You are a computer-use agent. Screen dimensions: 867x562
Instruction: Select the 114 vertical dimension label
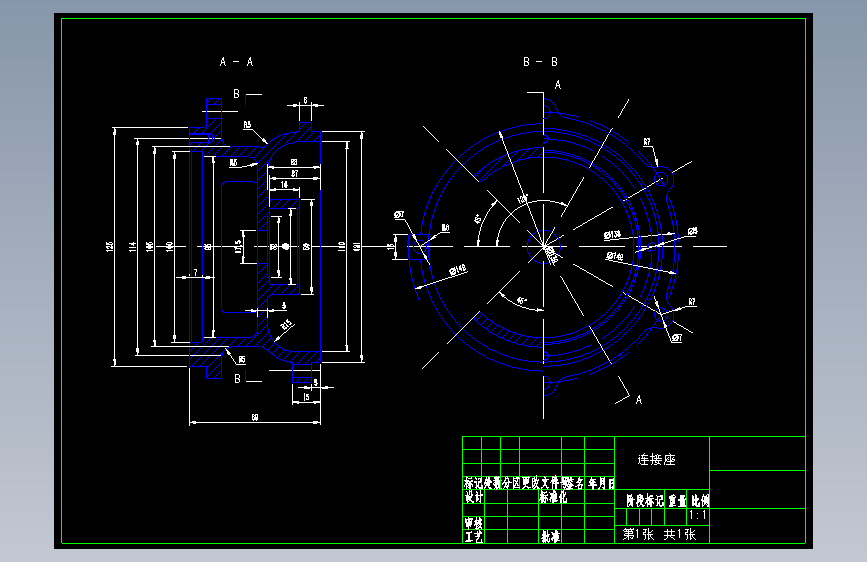(133, 246)
